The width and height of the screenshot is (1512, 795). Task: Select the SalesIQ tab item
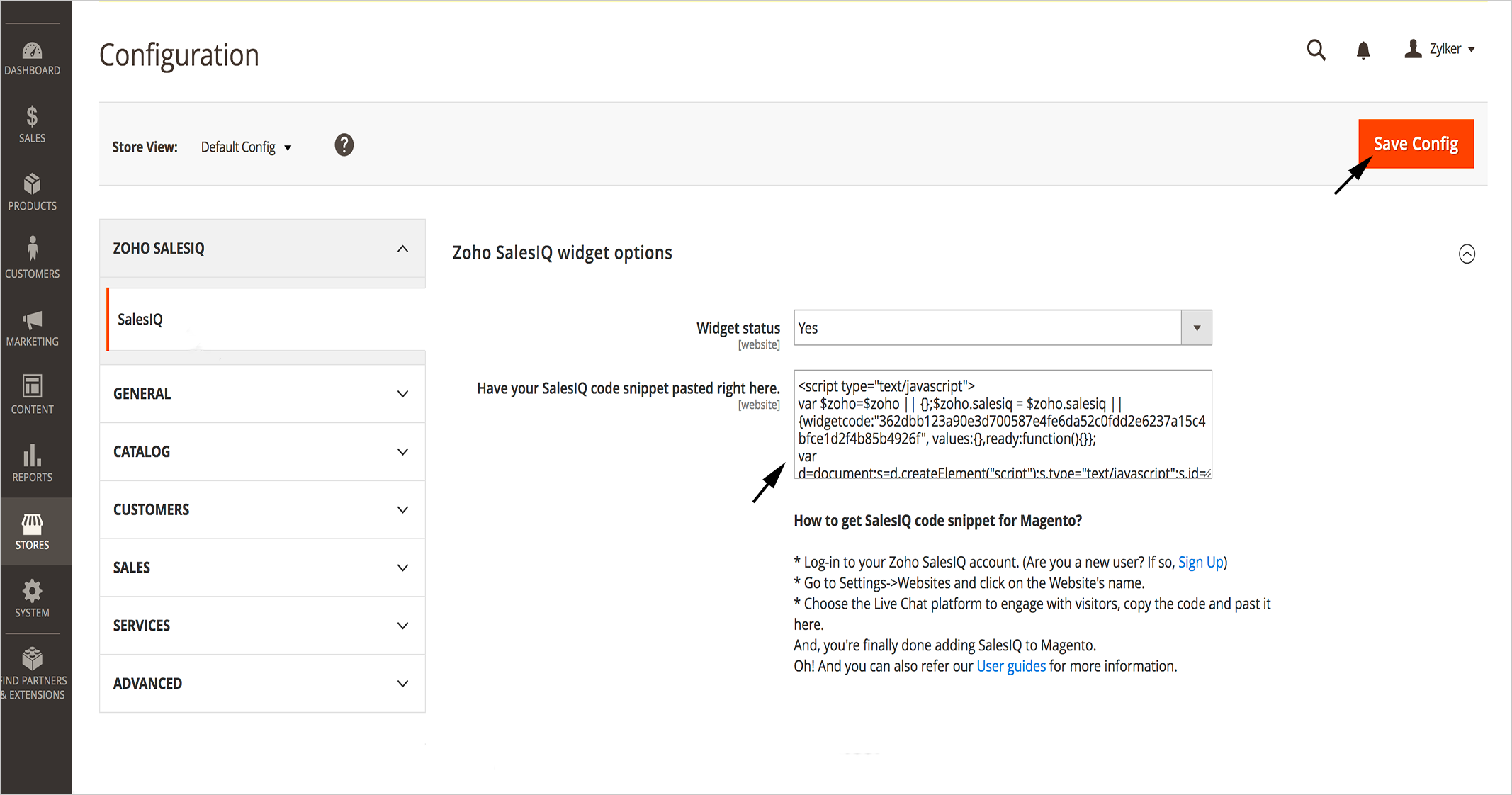266,320
